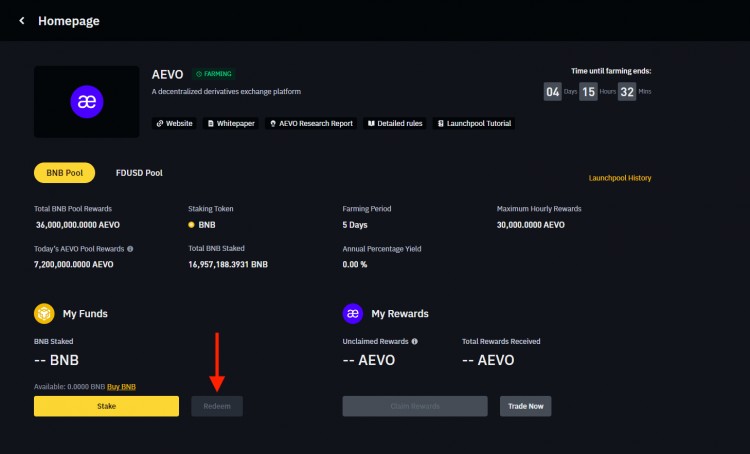This screenshot has height=454, width=750.
Task: Click the BNB coin icon in My Funds
Action: [44, 314]
